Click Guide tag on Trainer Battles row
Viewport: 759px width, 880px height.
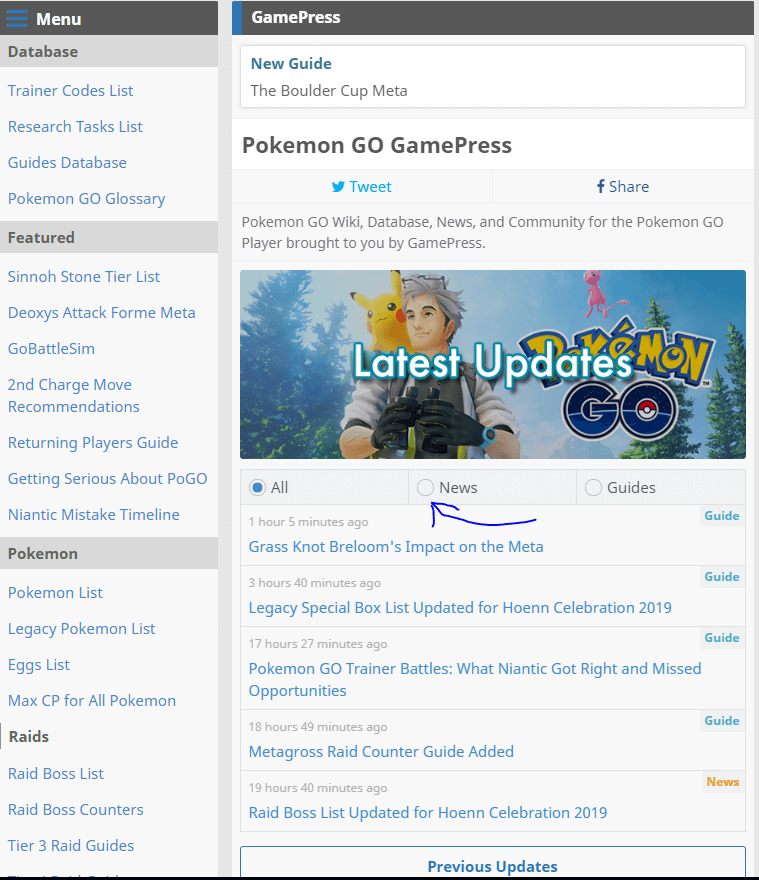click(722, 638)
